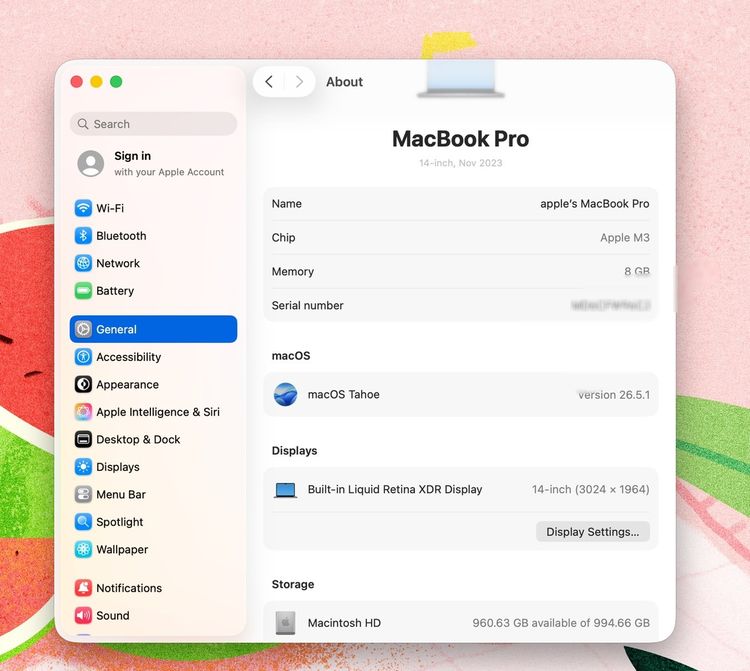Open Wallpaper settings
This screenshot has width=750, height=671.
[153, 550]
